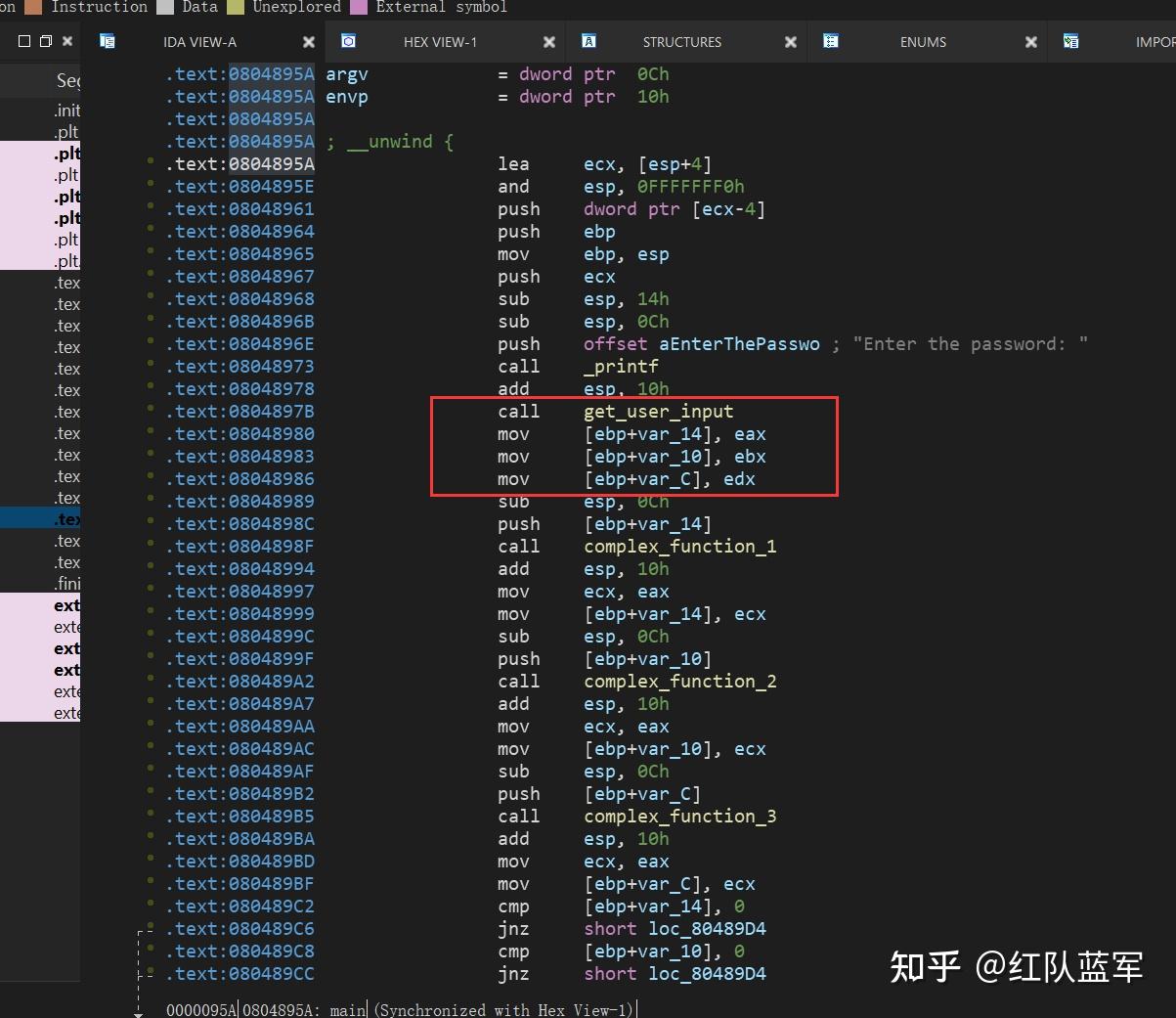1176x1018 pixels.
Task: Close the STRUCTURES tab
Action: tap(791, 42)
